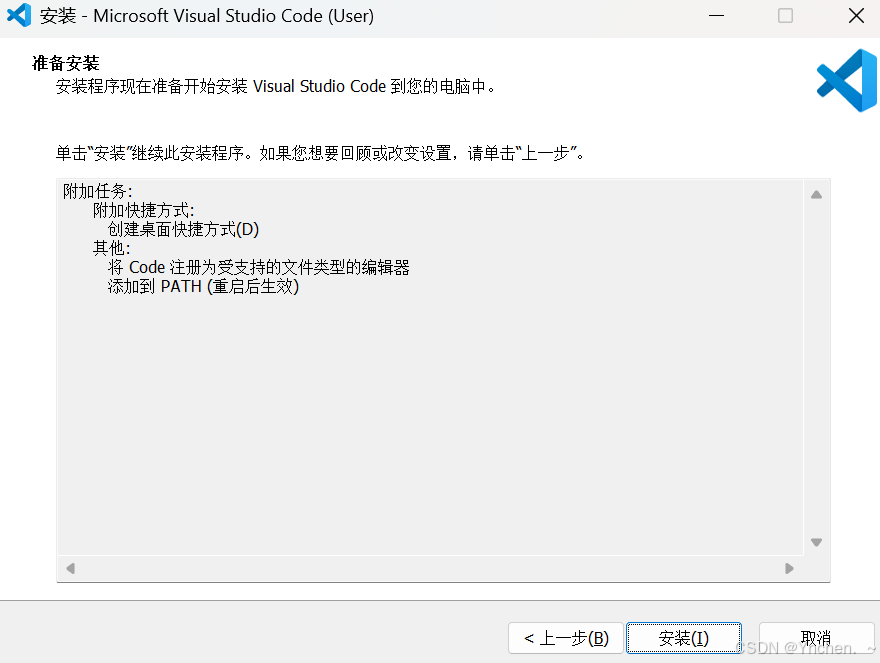Image resolution: width=880 pixels, height=663 pixels.
Task: Click the summary box scroll-down arrow
Action: click(817, 542)
